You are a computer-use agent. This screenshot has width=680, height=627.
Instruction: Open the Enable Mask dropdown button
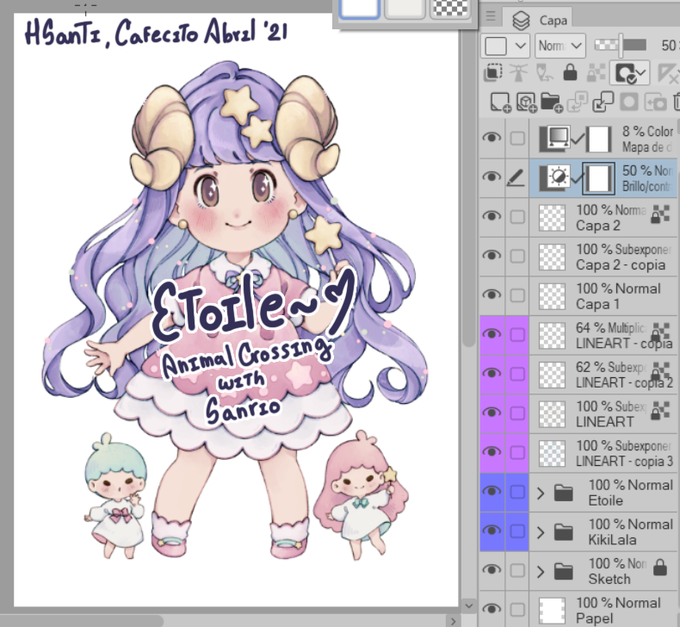629,73
